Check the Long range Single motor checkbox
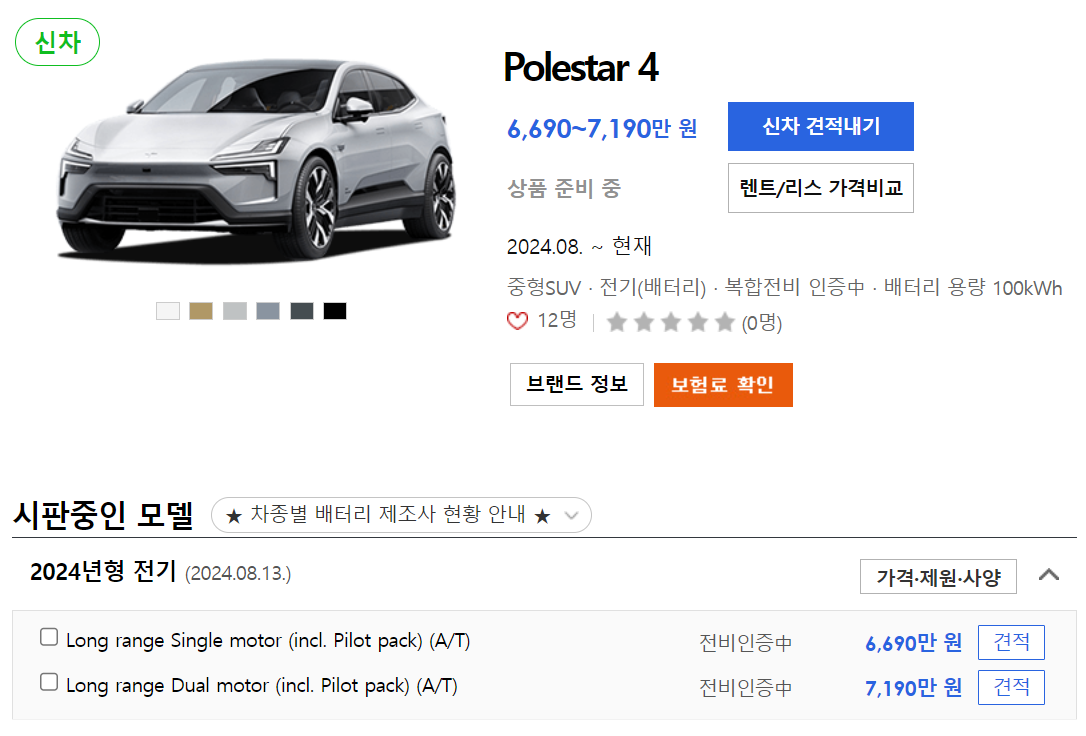 click(49, 637)
